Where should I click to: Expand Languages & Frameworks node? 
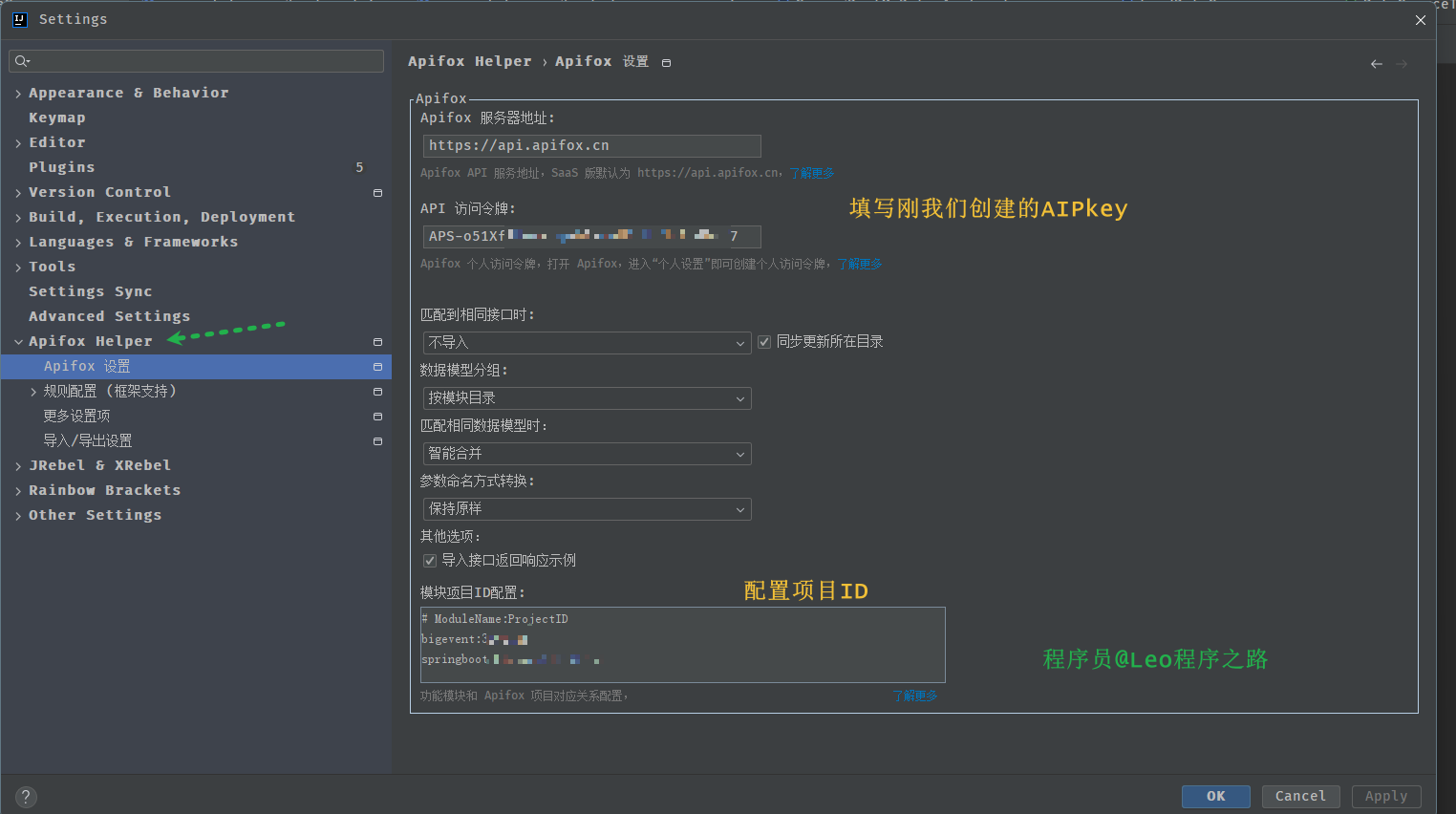(x=18, y=243)
